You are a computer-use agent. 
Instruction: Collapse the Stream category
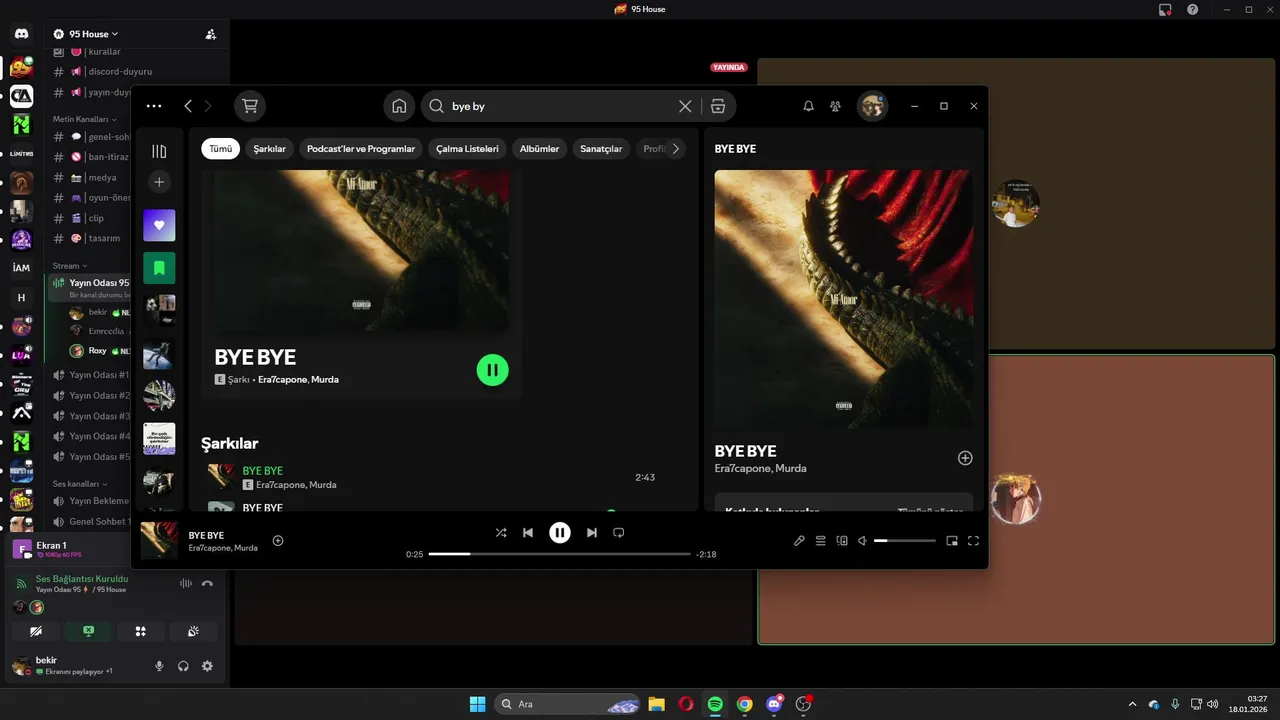click(69, 266)
